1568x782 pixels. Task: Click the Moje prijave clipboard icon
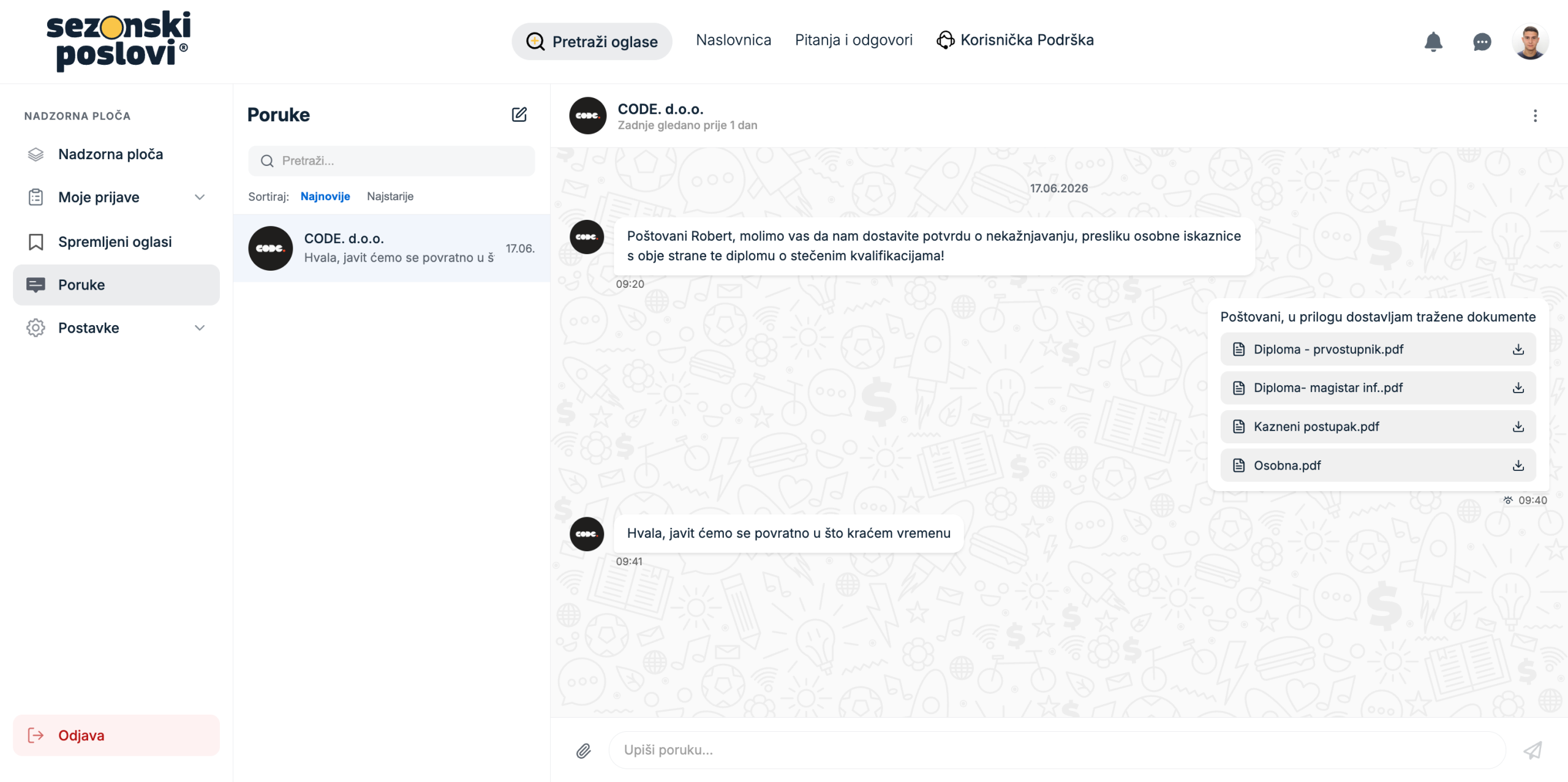point(36,197)
